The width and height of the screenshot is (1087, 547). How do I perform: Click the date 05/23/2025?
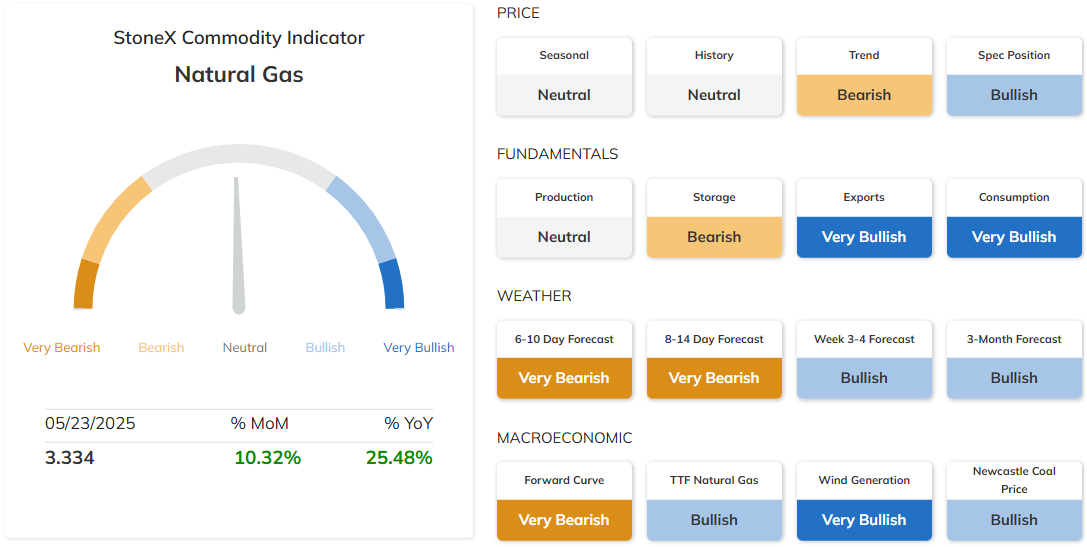pyautogui.click(x=90, y=424)
